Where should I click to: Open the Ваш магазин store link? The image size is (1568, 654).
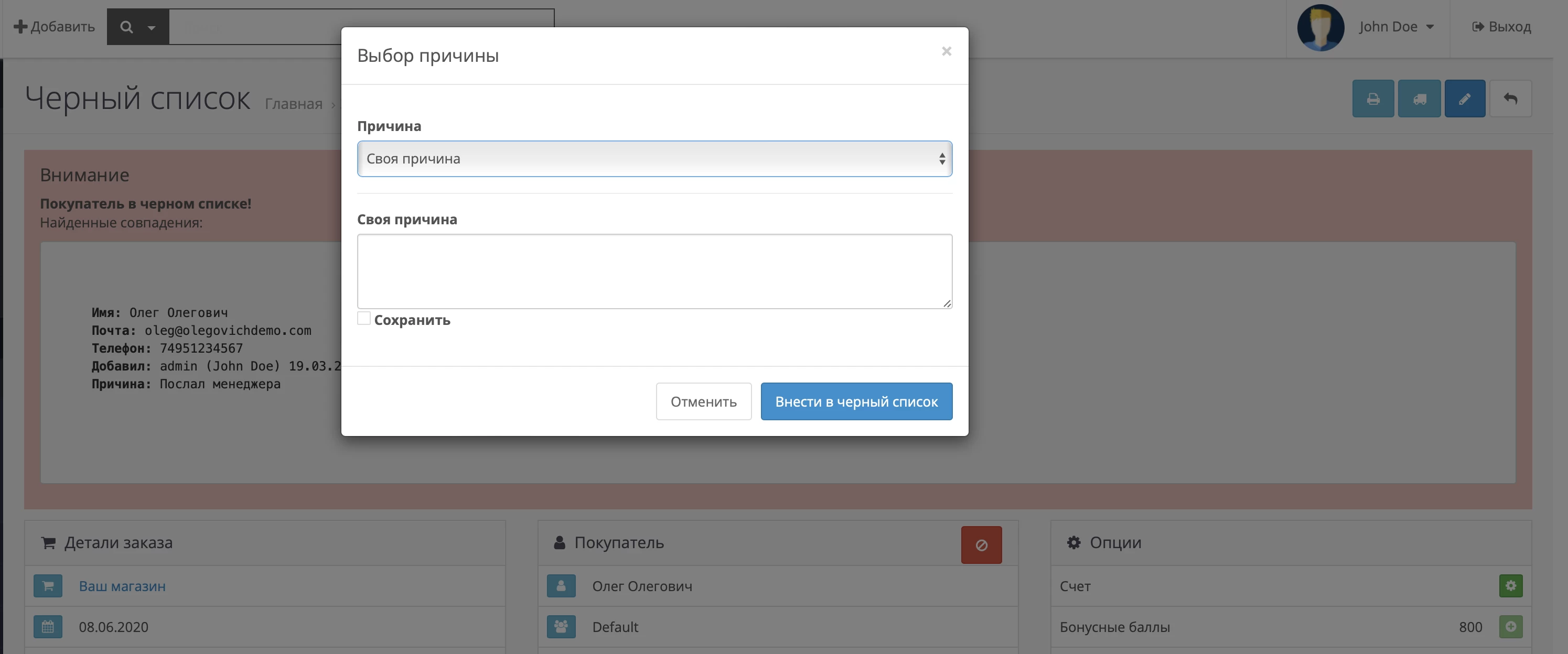(x=122, y=586)
